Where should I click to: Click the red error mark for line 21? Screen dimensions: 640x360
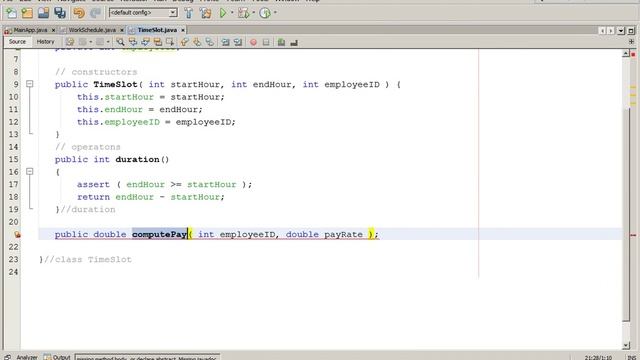pyautogui.click(x=633, y=235)
